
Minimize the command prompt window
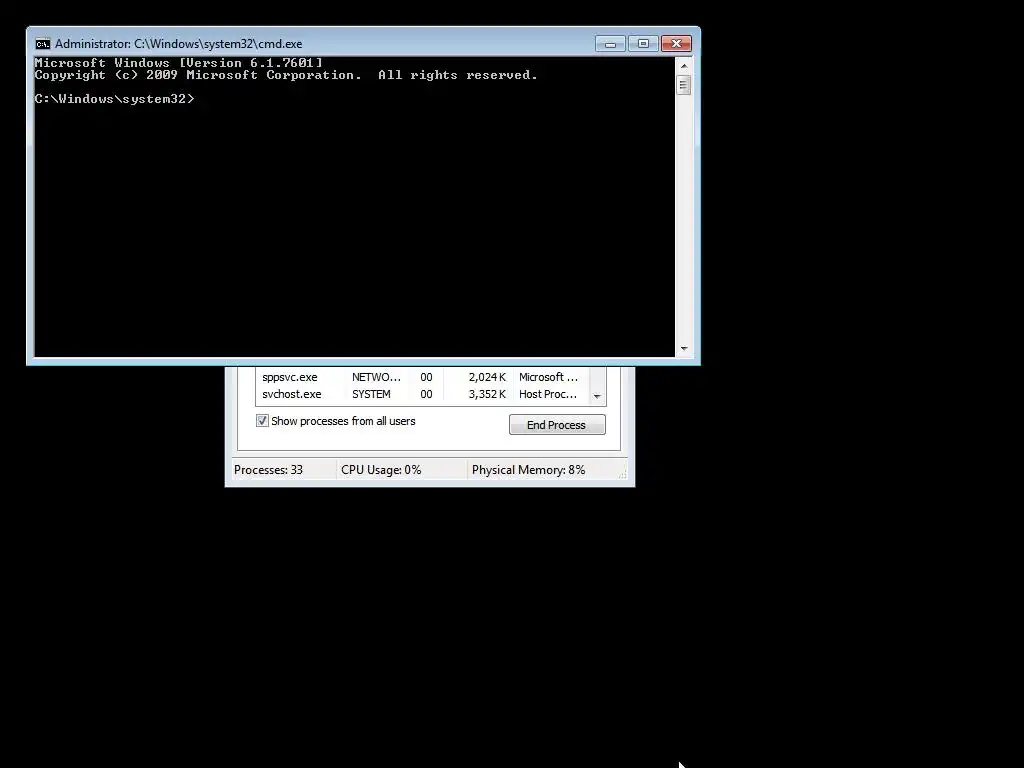[x=610, y=44]
